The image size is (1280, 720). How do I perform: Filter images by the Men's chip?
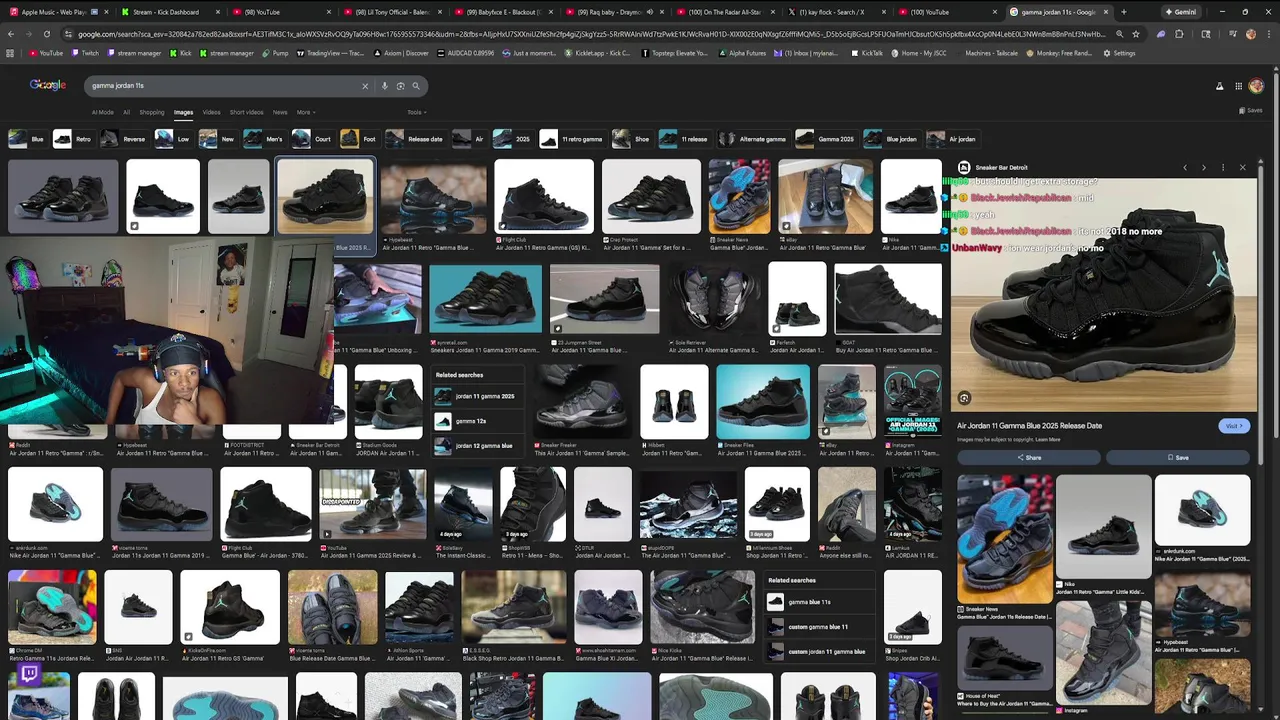point(264,139)
